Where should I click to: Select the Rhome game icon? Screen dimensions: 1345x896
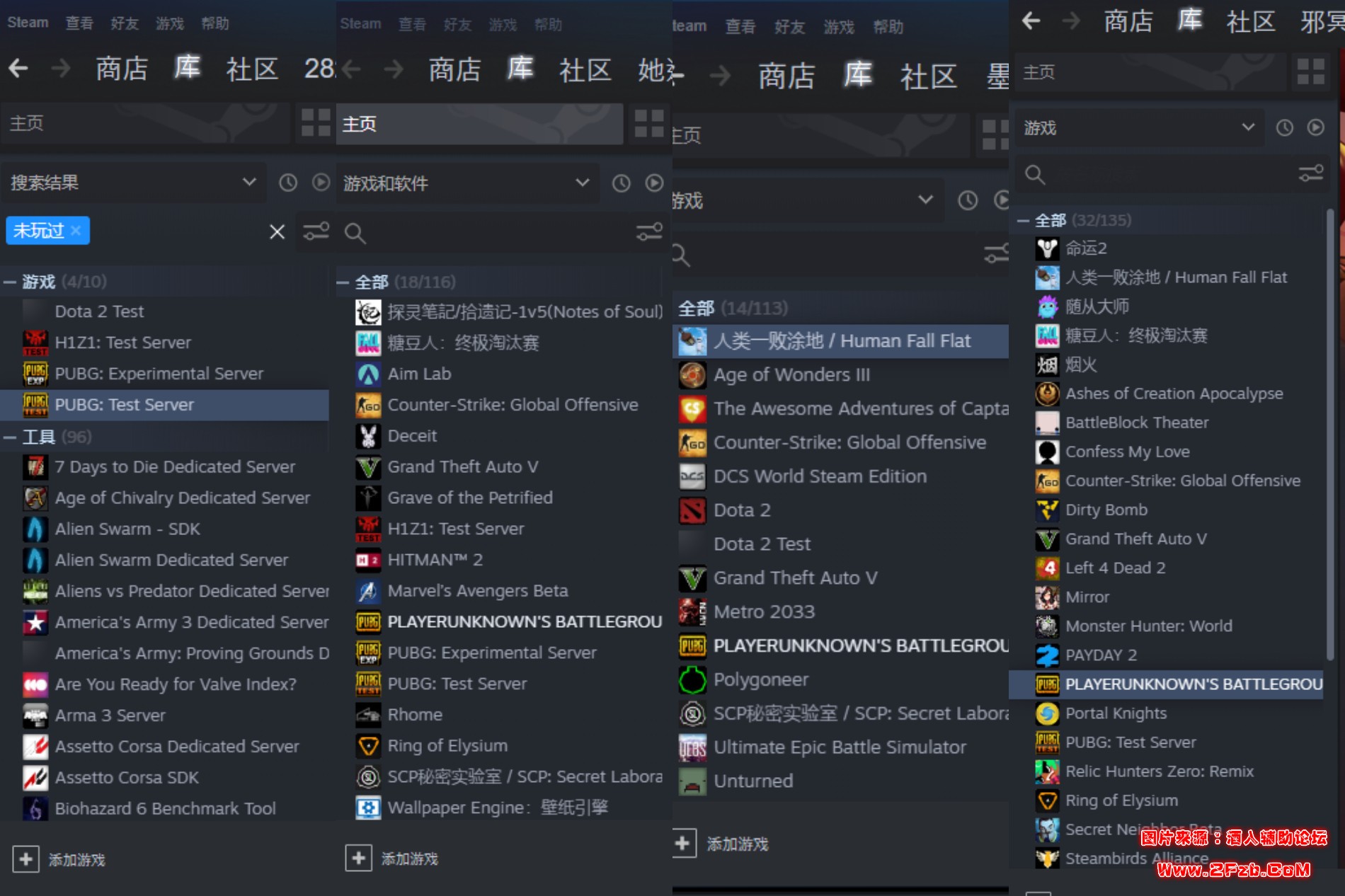coord(368,715)
